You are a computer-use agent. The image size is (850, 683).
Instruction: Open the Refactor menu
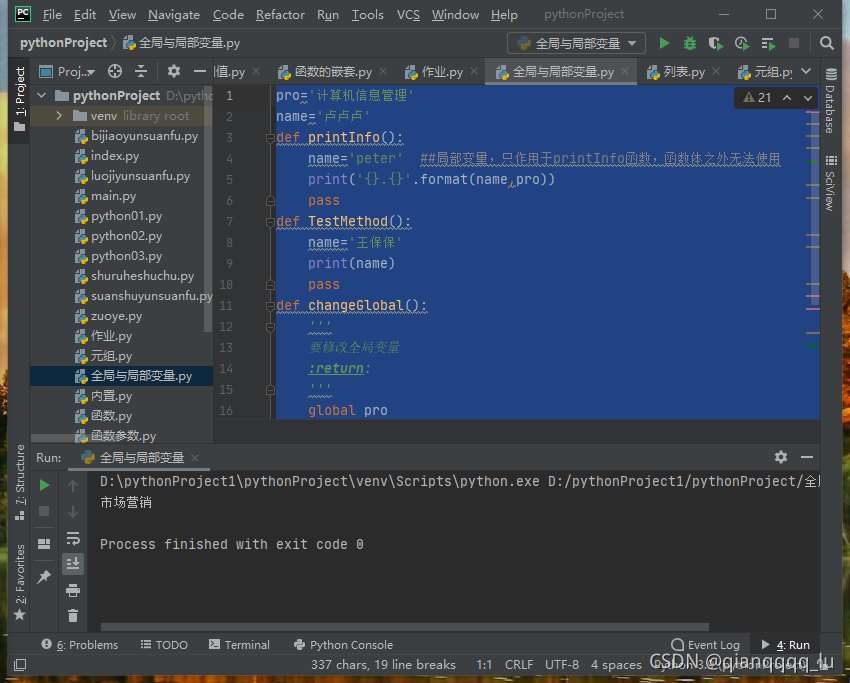pos(280,15)
